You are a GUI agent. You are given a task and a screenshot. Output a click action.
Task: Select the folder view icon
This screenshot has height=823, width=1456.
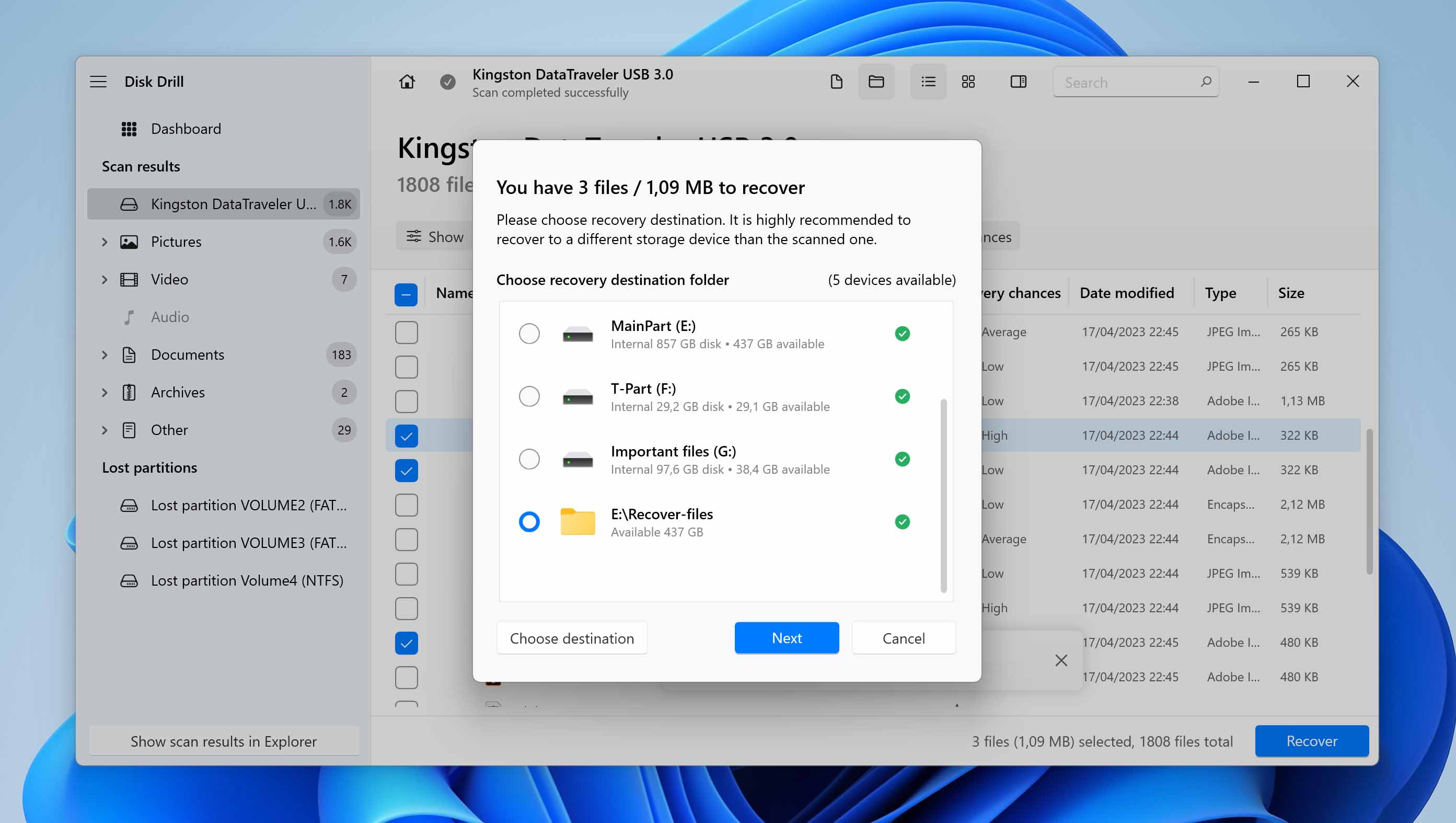(875, 81)
